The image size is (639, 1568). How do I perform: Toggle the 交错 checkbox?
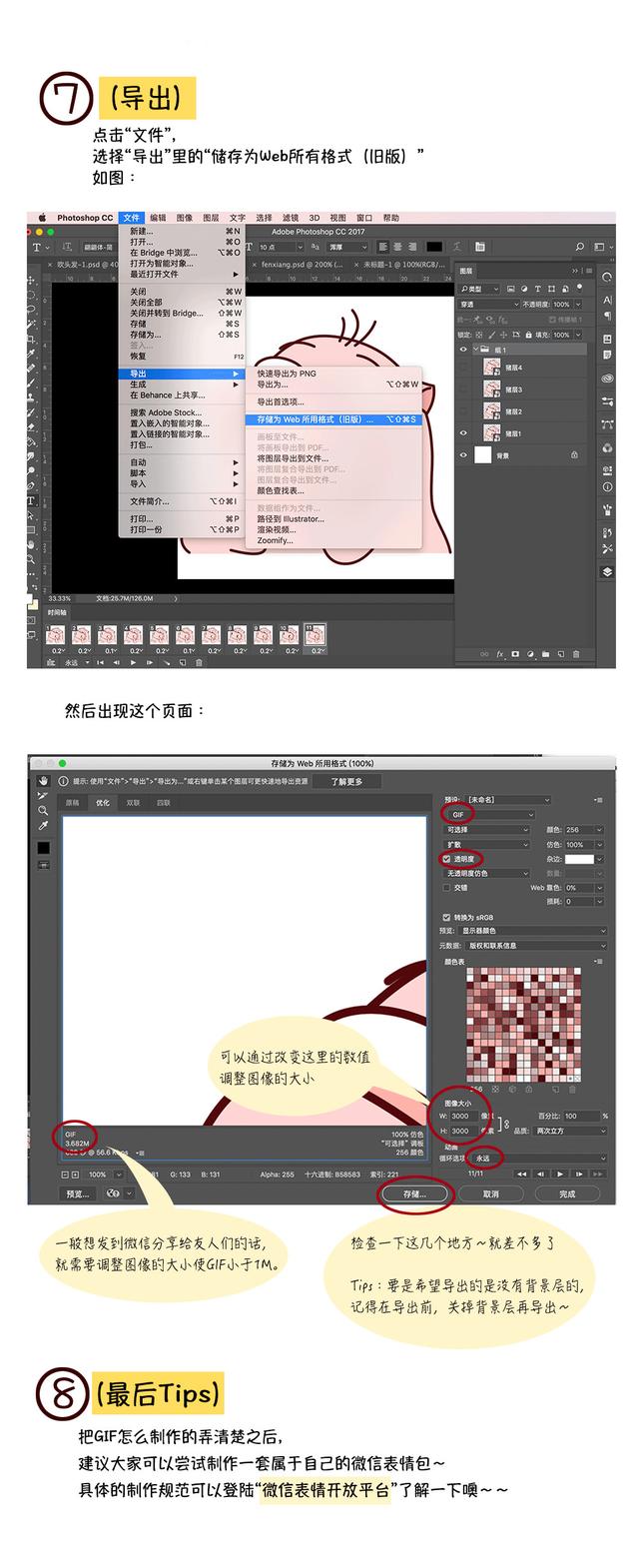coord(447,887)
